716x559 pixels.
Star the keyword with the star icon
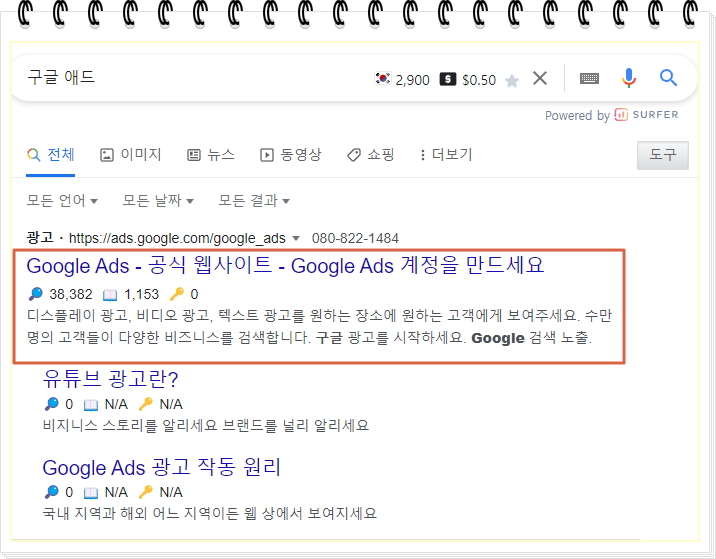512,81
